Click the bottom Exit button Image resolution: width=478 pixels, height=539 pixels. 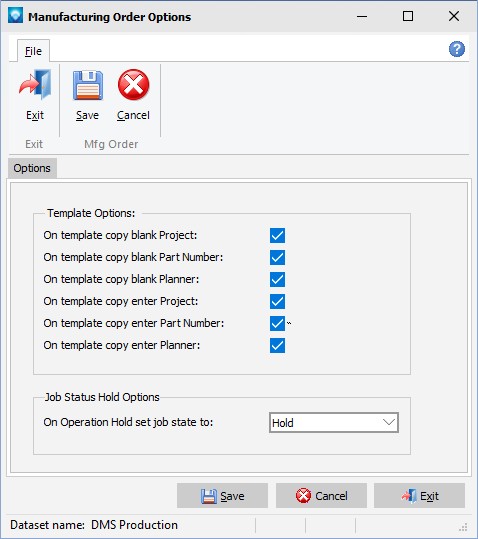click(420, 496)
